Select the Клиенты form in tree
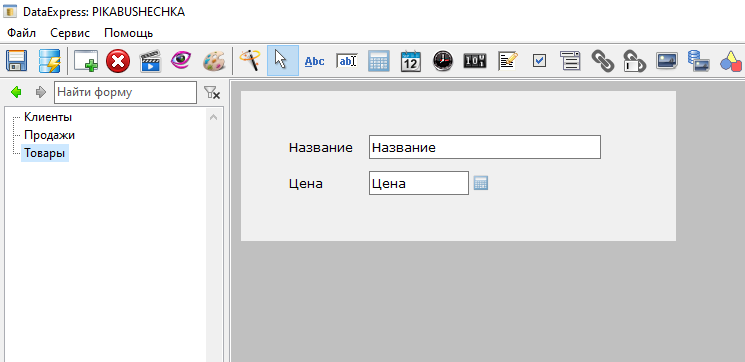This screenshot has width=745, height=362. pyautogui.click(x=48, y=117)
